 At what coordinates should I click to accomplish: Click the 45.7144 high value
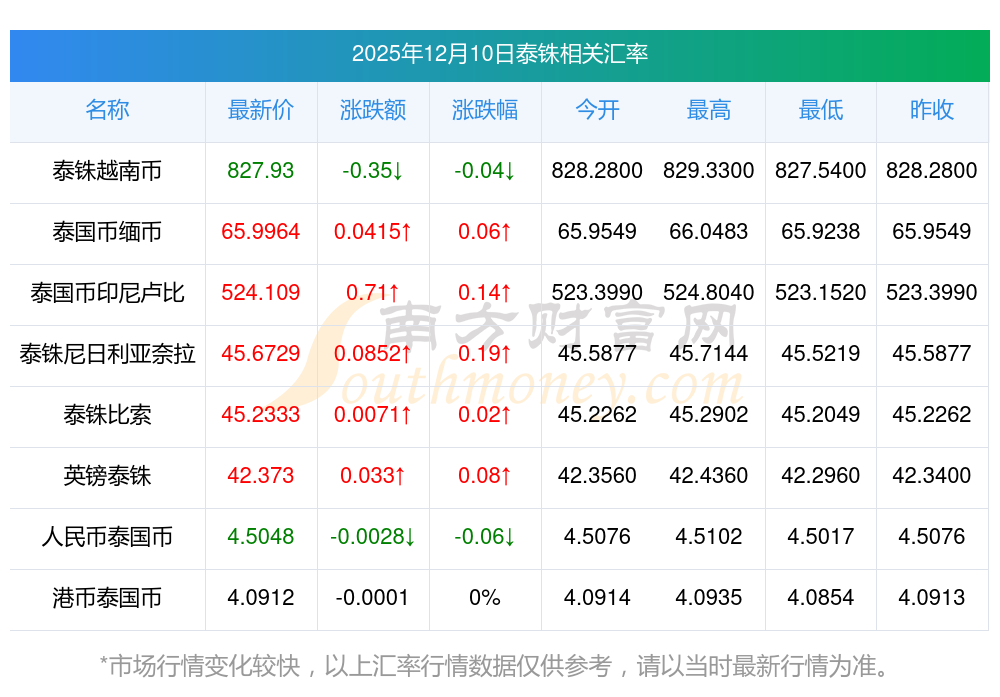(709, 353)
